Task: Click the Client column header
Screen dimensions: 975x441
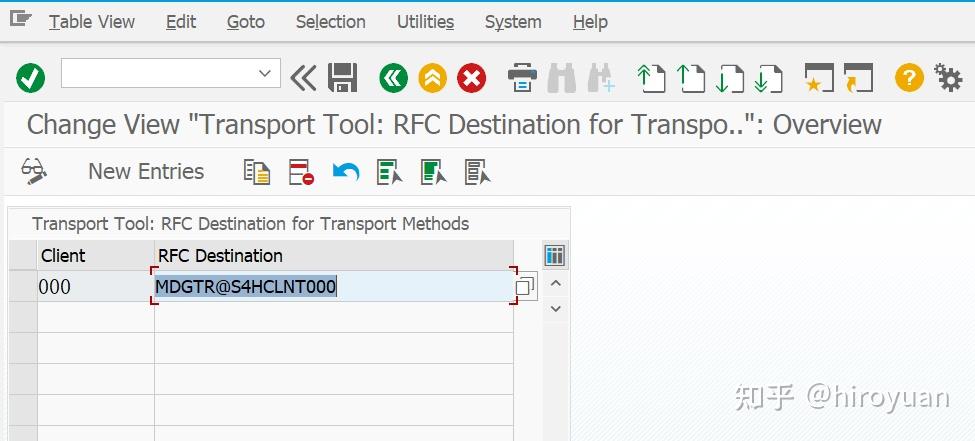Action: click(x=96, y=256)
